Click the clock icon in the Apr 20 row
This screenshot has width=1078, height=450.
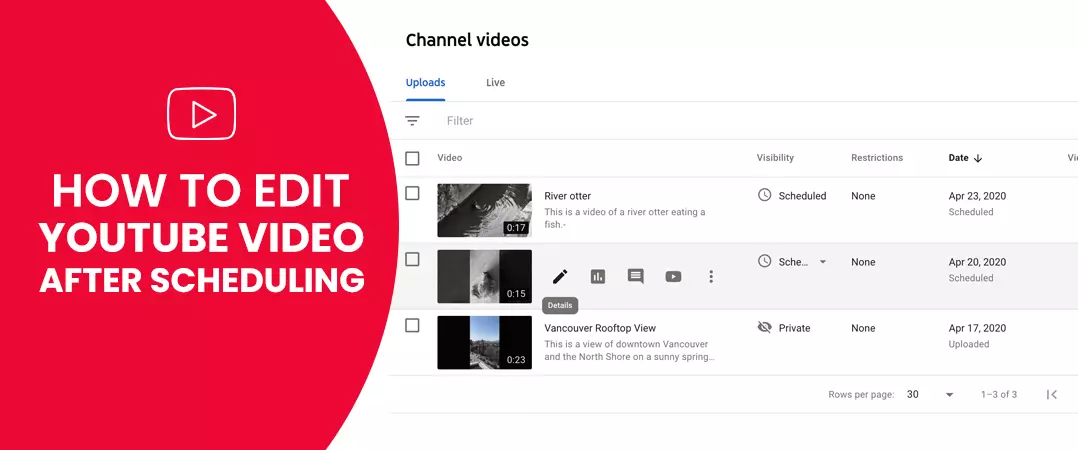click(764, 261)
